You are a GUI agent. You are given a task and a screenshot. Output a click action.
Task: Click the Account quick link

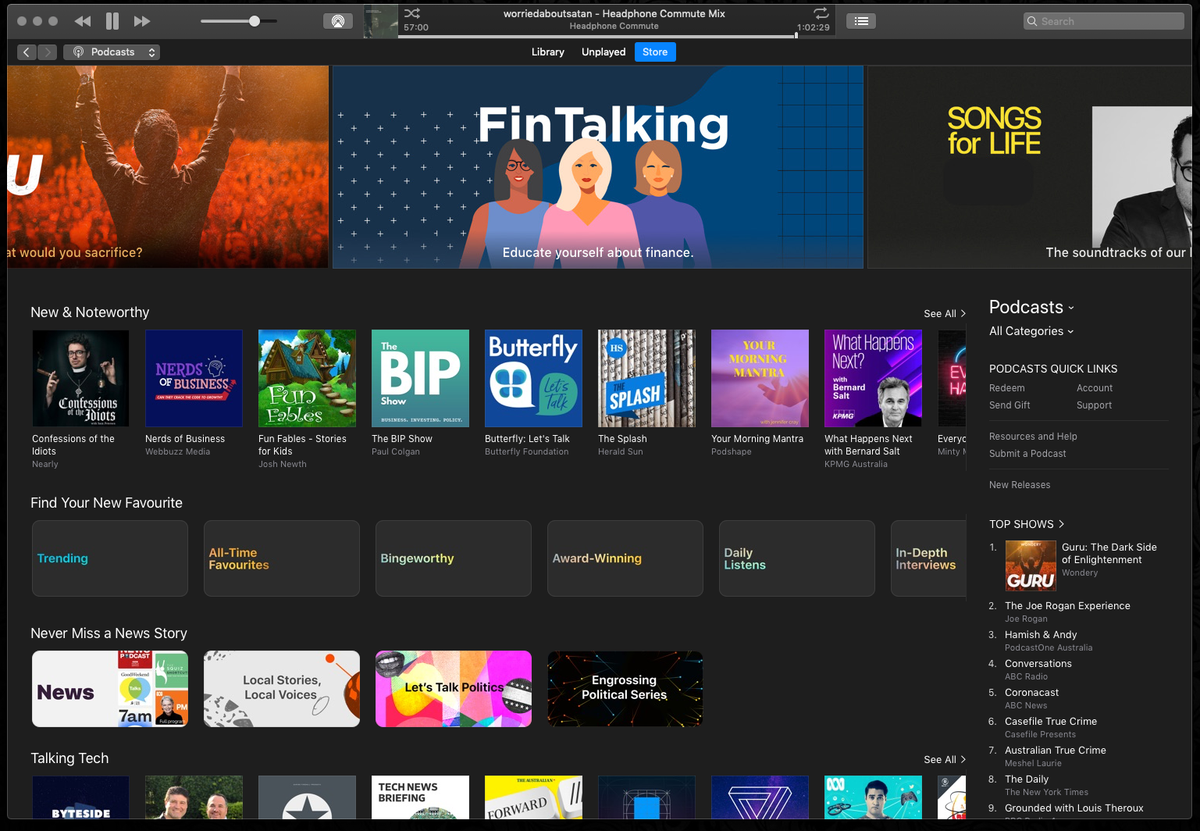pyautogui.click(x=1094, y=388)
